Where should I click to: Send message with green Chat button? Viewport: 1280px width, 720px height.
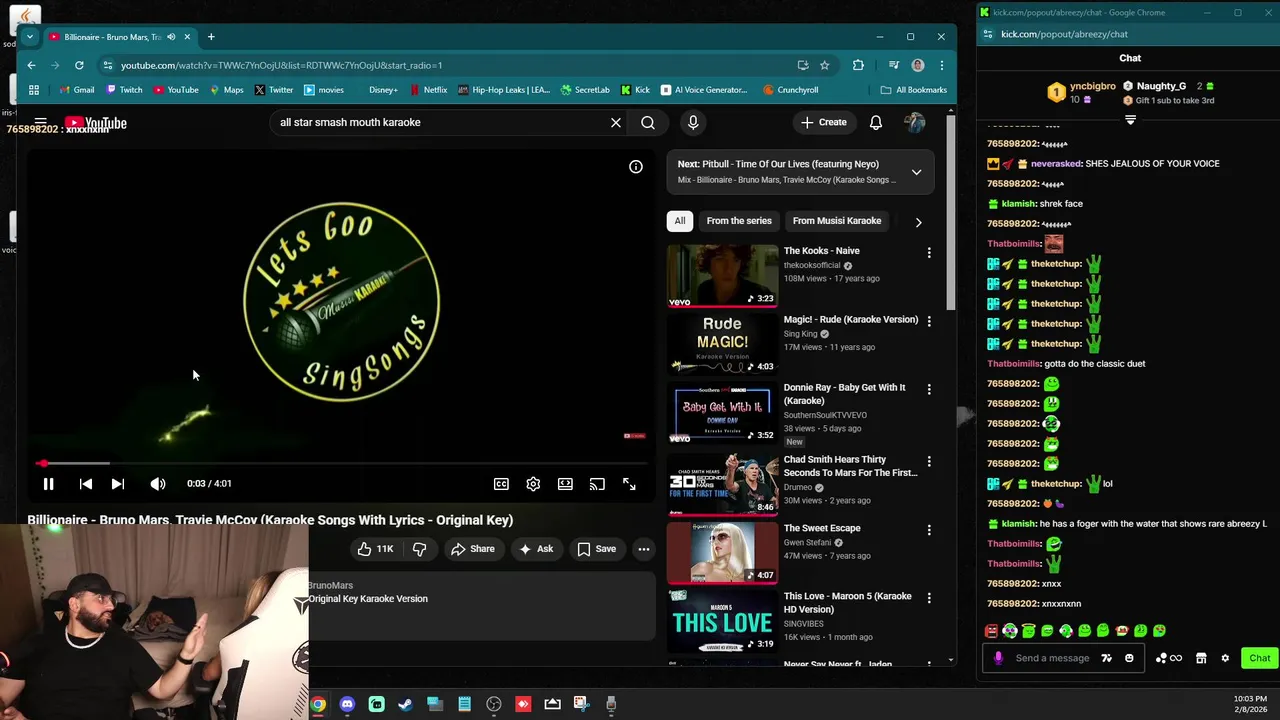pyautogui.click(x=1259, y=658)
